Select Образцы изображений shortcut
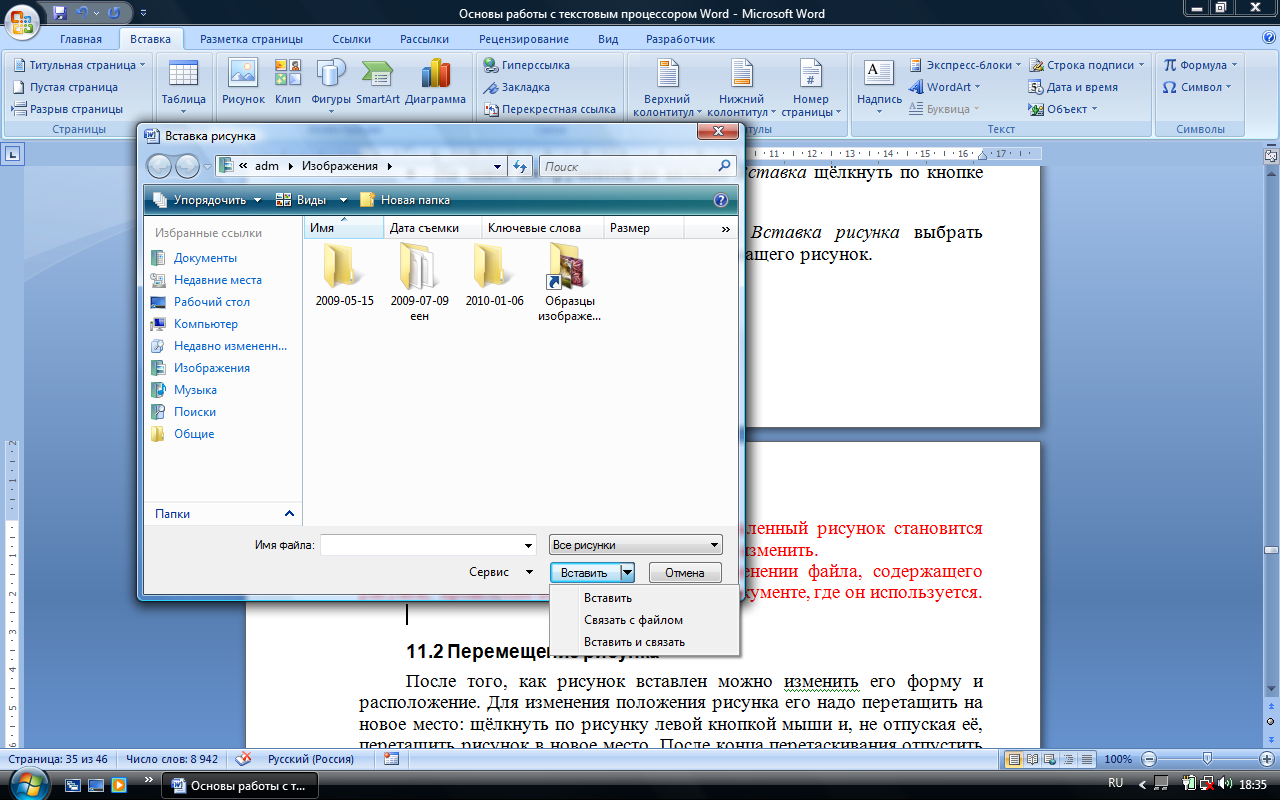The width and height of the screenshot is (1280, 800). coord(570,282)
